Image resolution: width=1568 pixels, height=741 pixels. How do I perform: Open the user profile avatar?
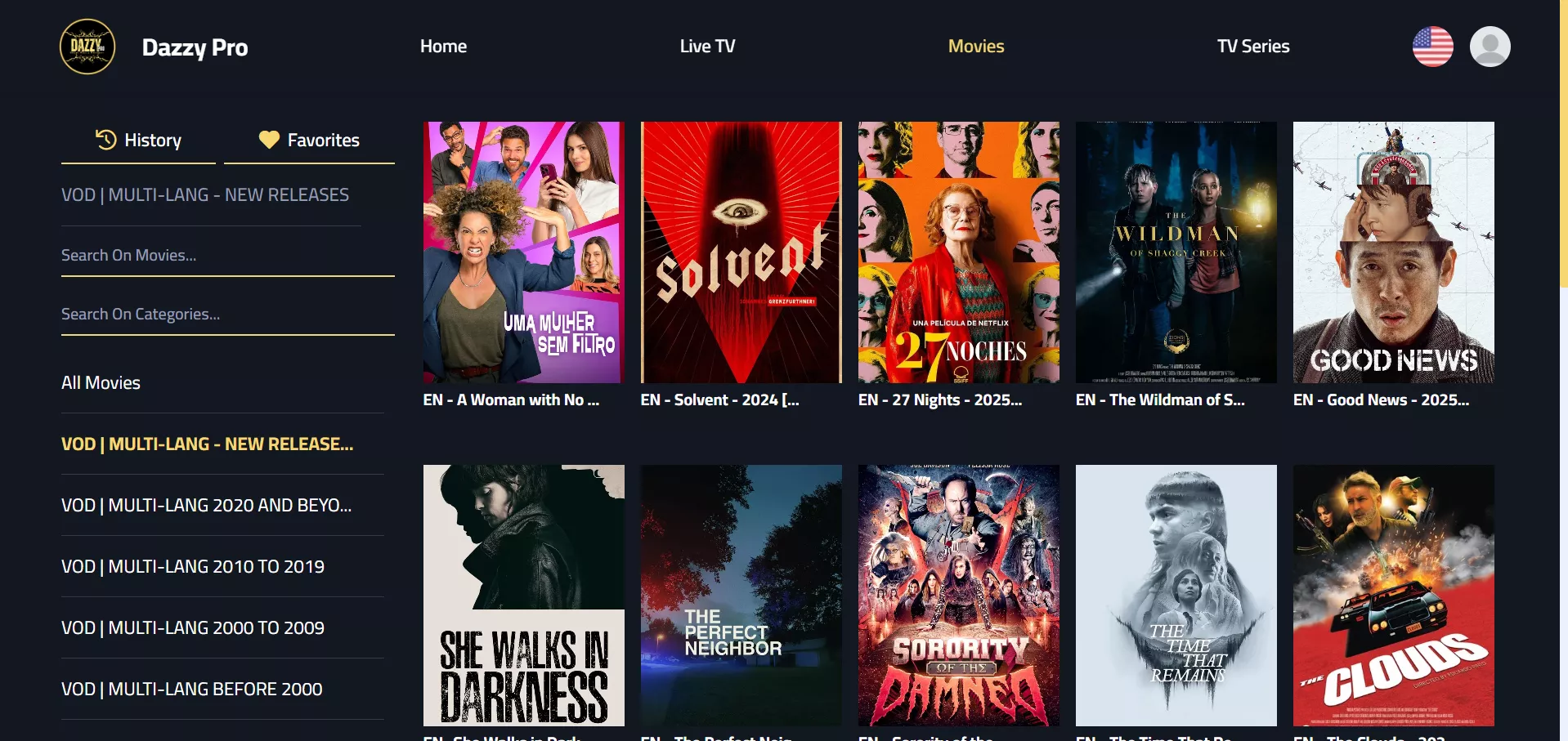point(1490,47)
